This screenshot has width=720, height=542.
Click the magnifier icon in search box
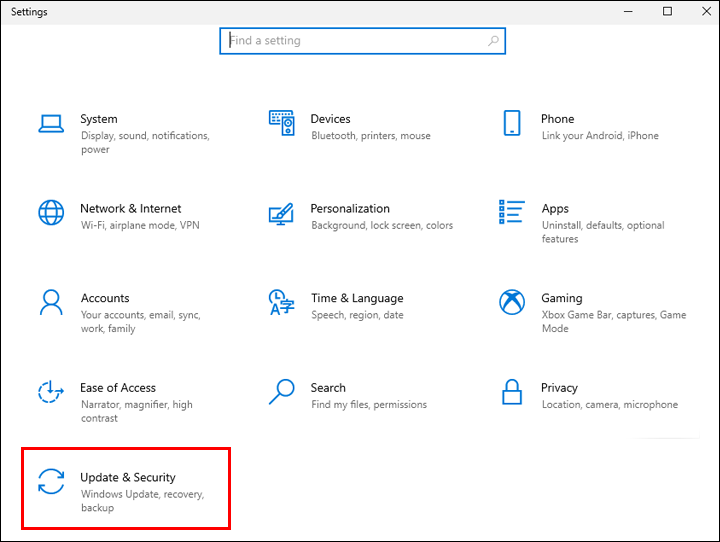point(493,41)
